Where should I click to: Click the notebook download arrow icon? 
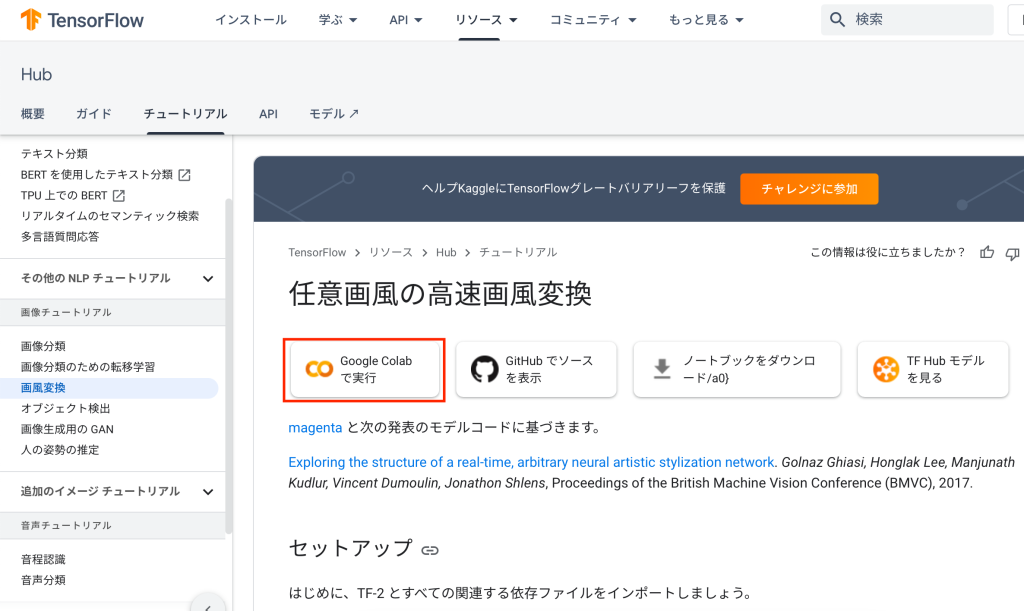point(662,369)
